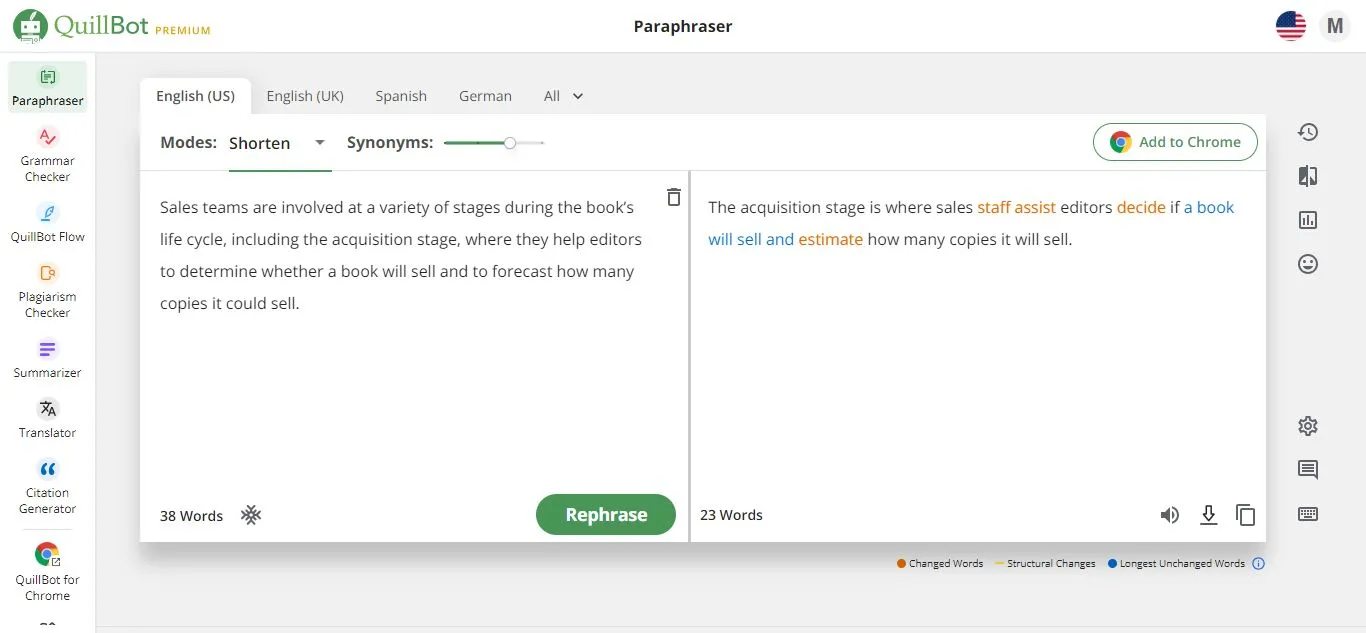The image size is (1366, 633).
Task: Open keyboard shortcuts panel icon
Action: pyautogui.click(x=1307, y=513)
